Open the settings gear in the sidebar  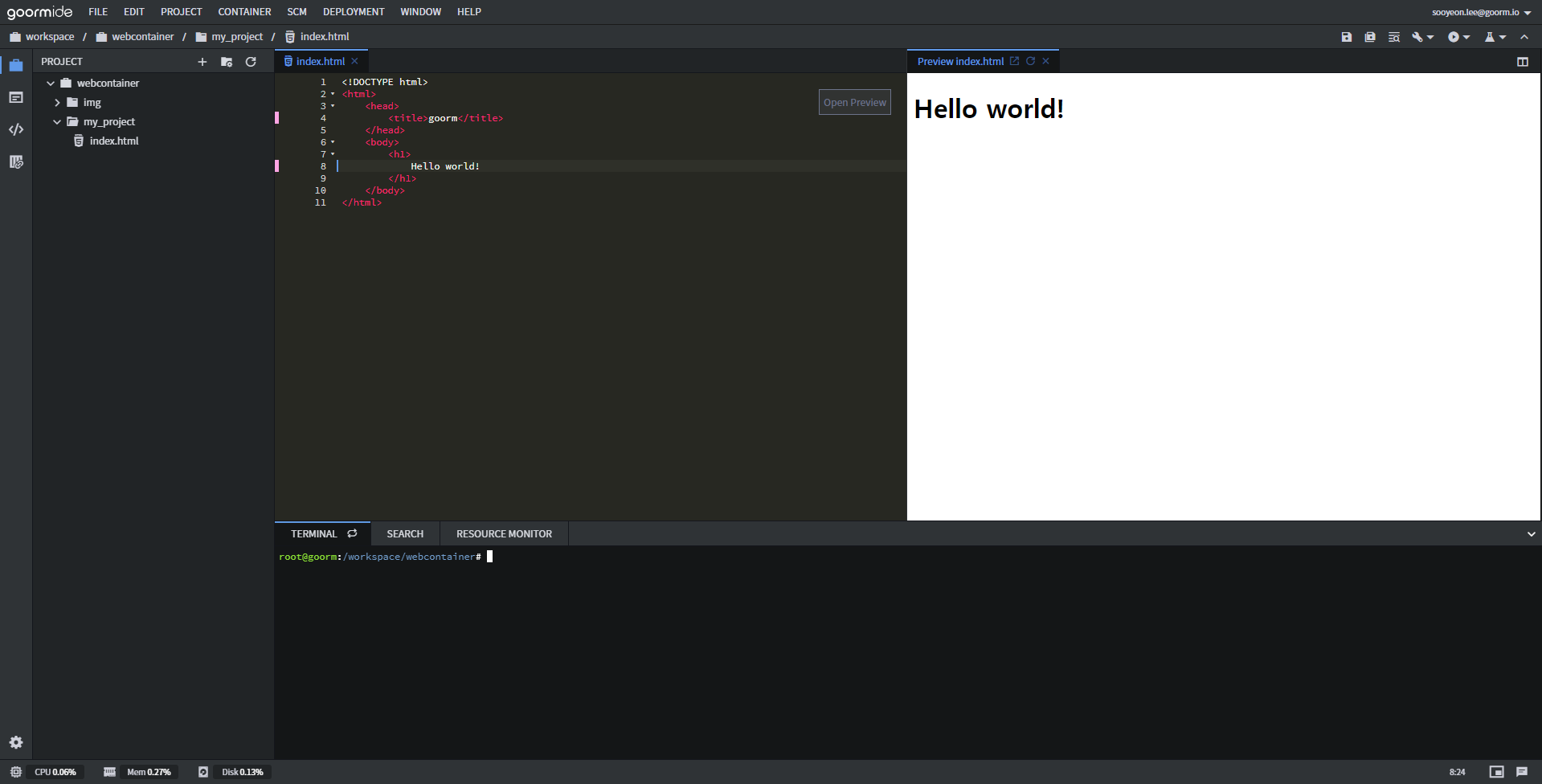pyautogui.click(x=16, y=742)
